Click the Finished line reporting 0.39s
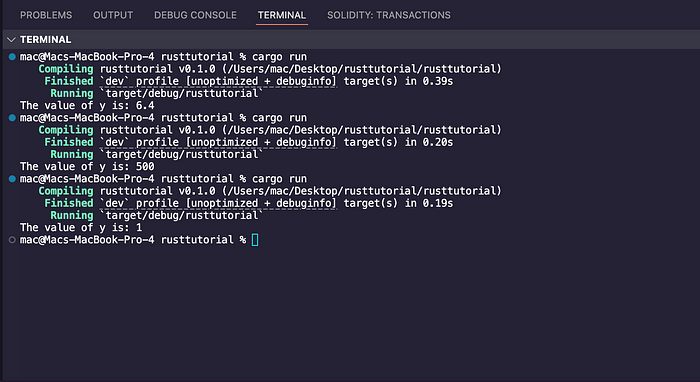Viewport: 700px width, 382px height. [249, 81]
